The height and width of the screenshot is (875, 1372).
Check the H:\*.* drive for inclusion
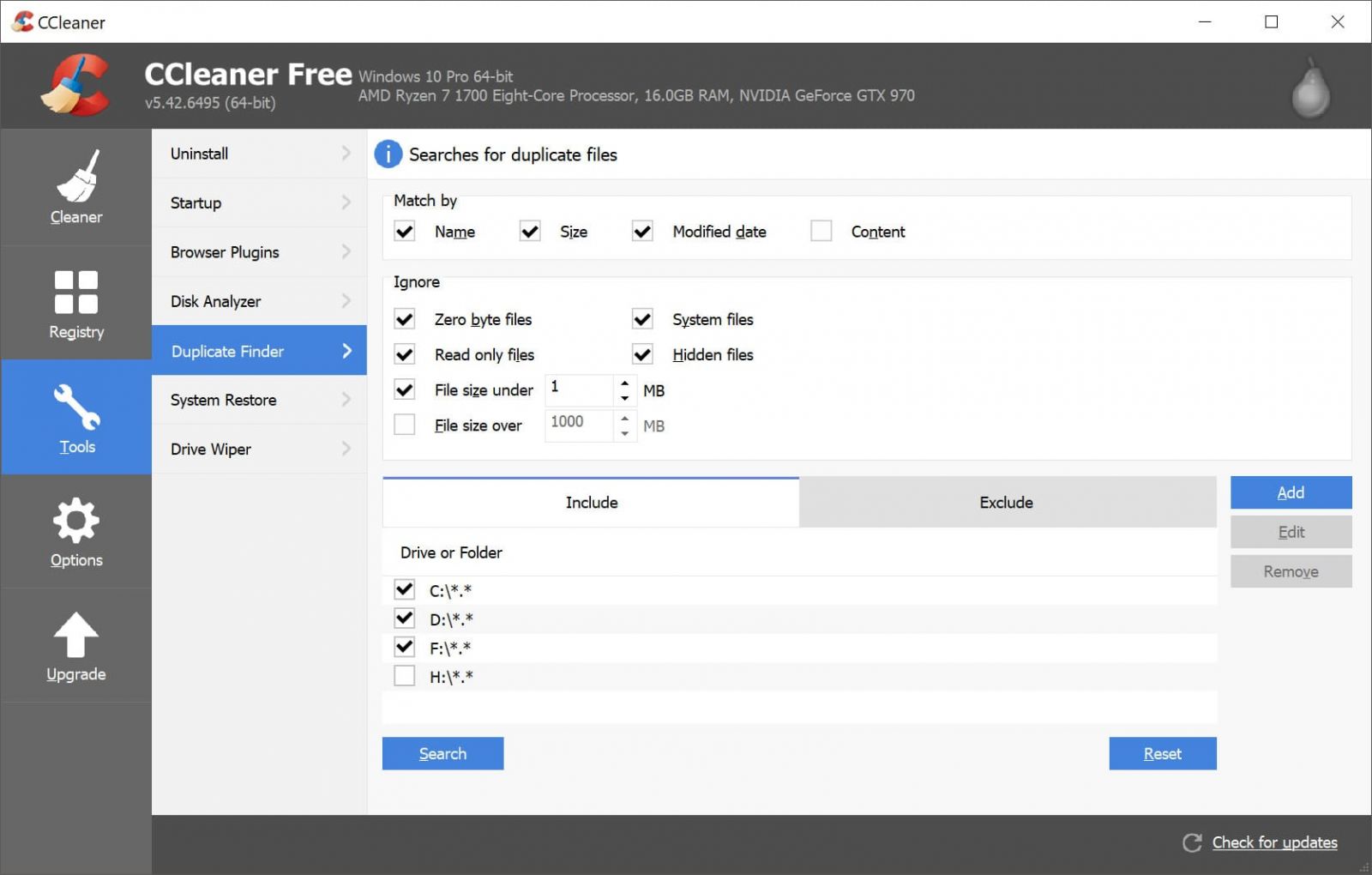[x=404, y=676]
